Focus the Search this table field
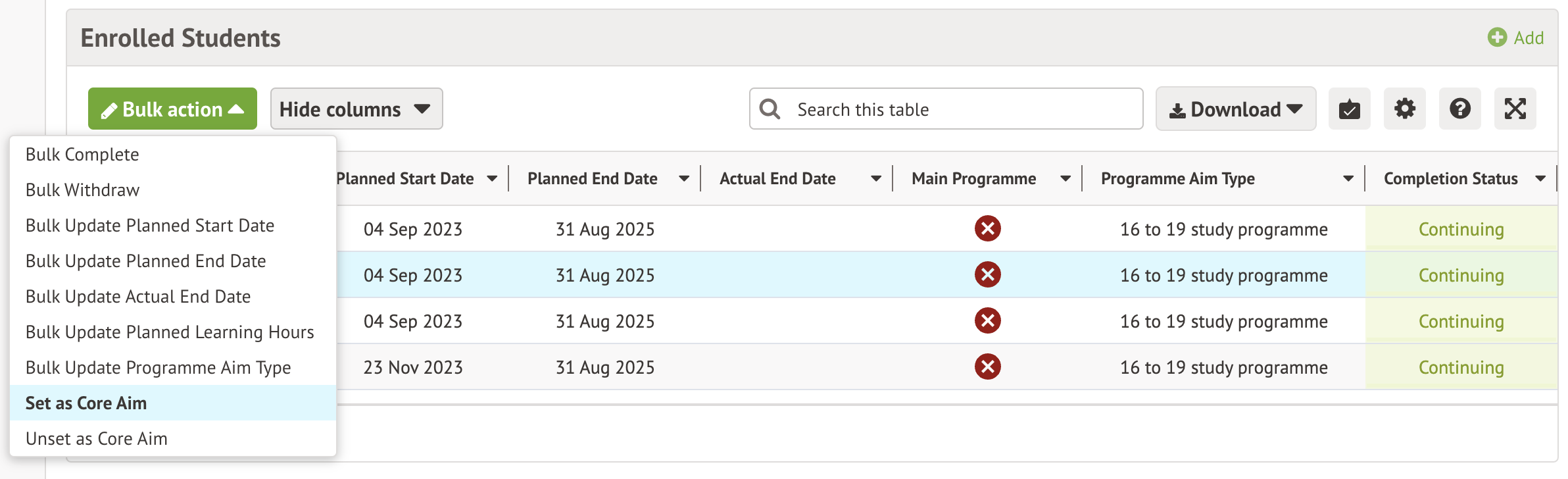The width and height of the screenshot is (1568, 479). click(x=960, y=109)
